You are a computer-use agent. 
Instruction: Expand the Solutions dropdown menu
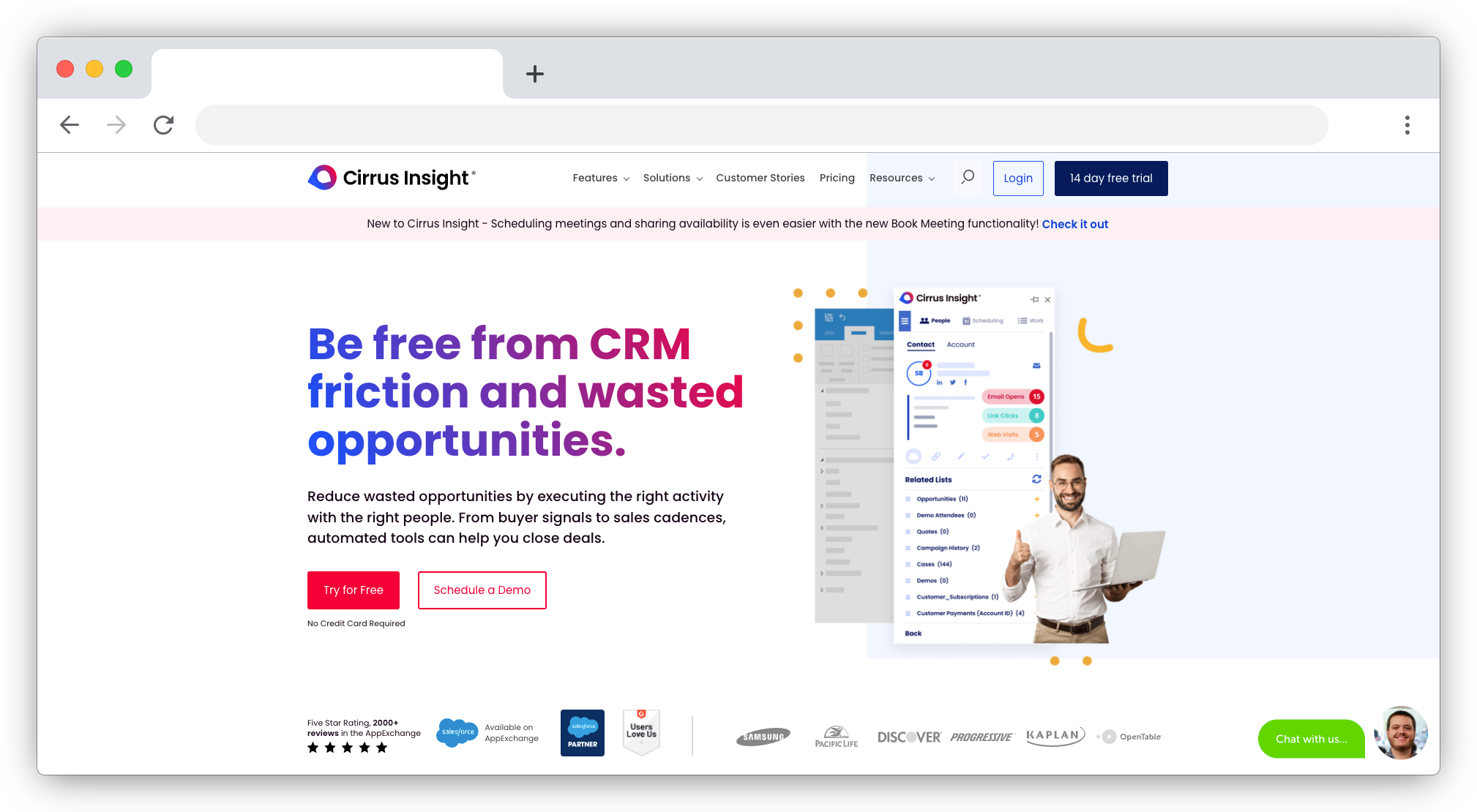tap(671, 178)
